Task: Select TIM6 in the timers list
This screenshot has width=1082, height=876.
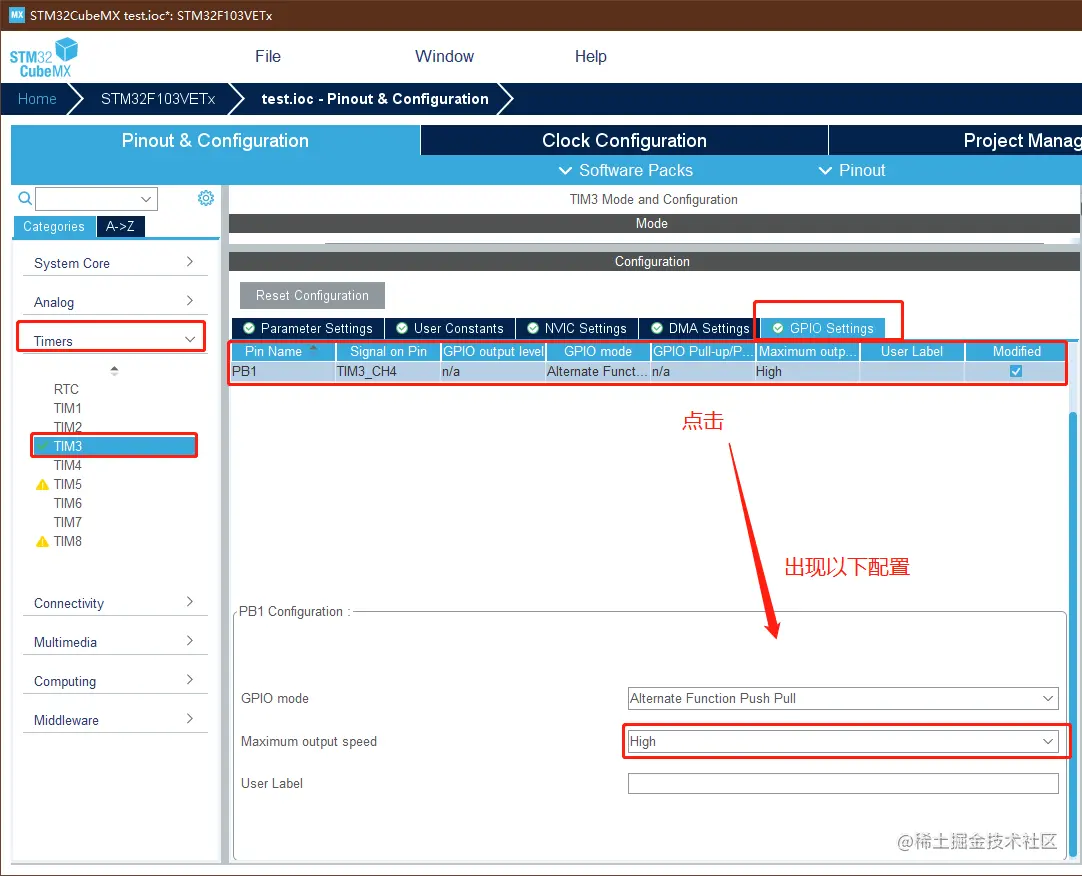Action: pyautogui.click(x=68, y=503)
